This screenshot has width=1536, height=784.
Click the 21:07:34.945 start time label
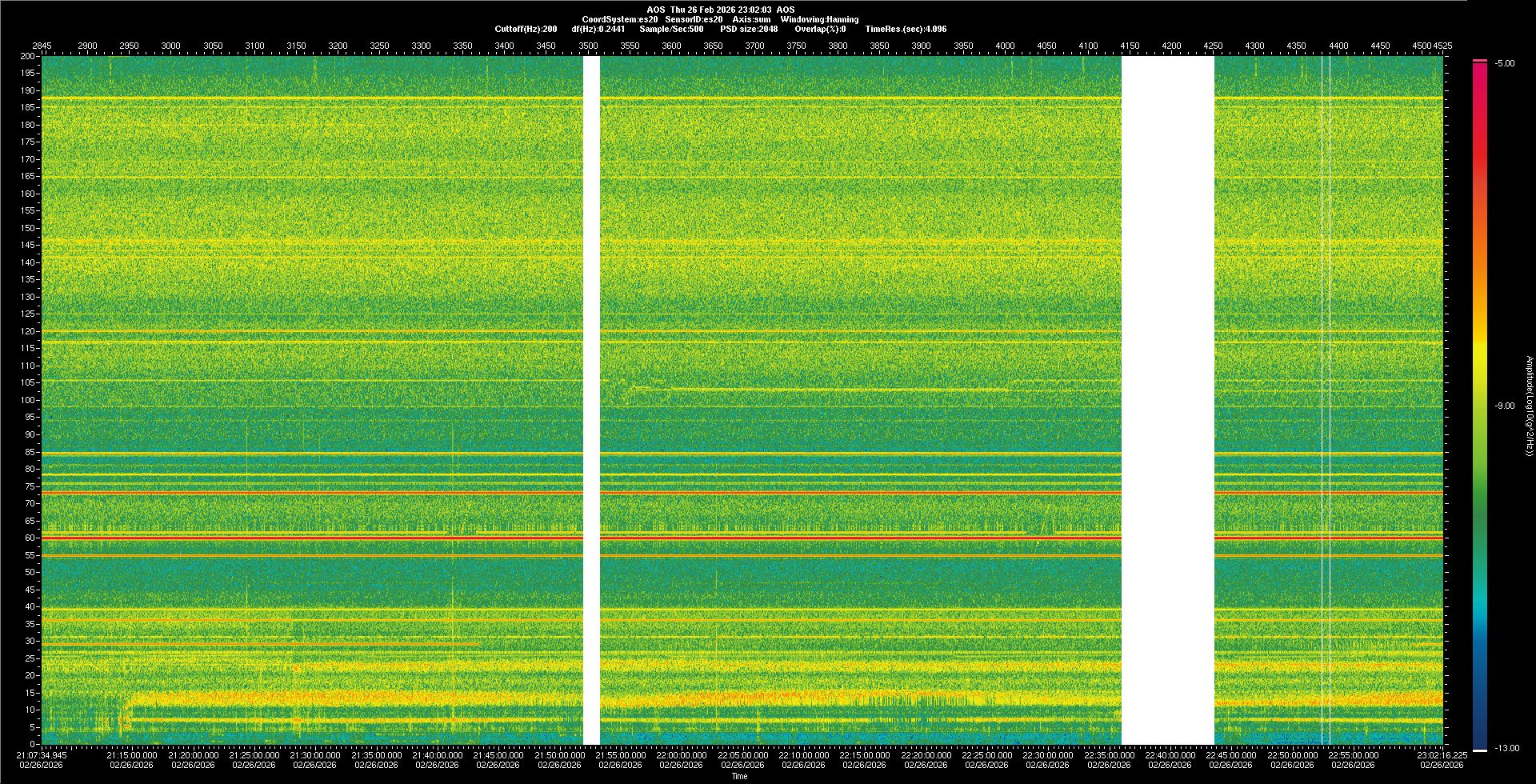42,754
